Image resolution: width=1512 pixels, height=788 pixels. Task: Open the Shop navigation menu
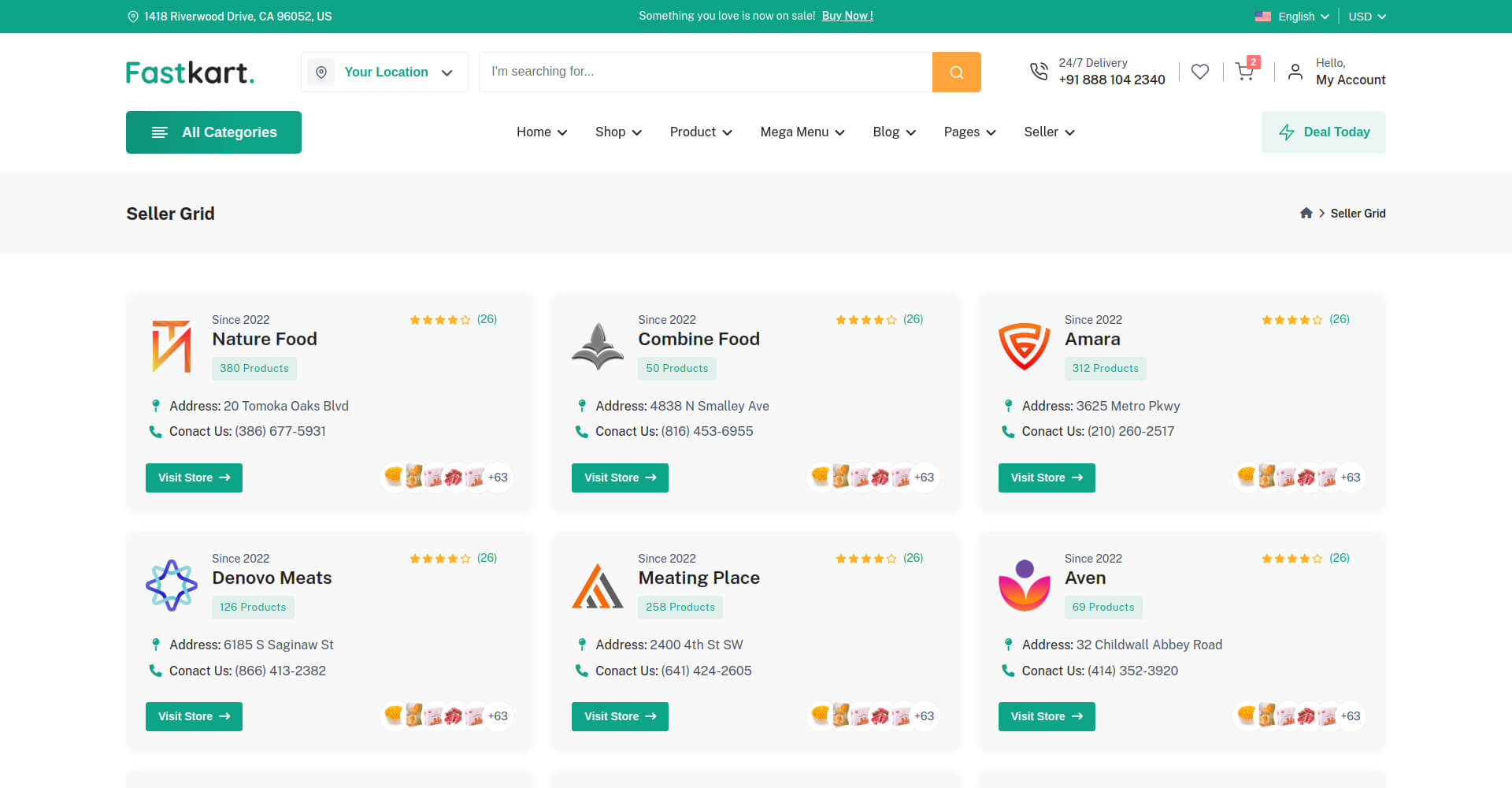click(x=617, y=132)
